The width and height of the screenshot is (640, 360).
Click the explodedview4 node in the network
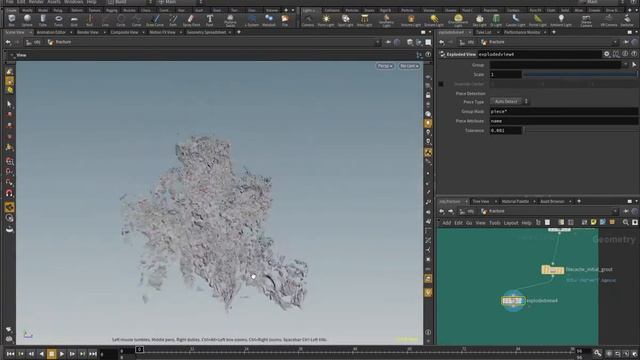pyautogui.click(x=513, y=301)
